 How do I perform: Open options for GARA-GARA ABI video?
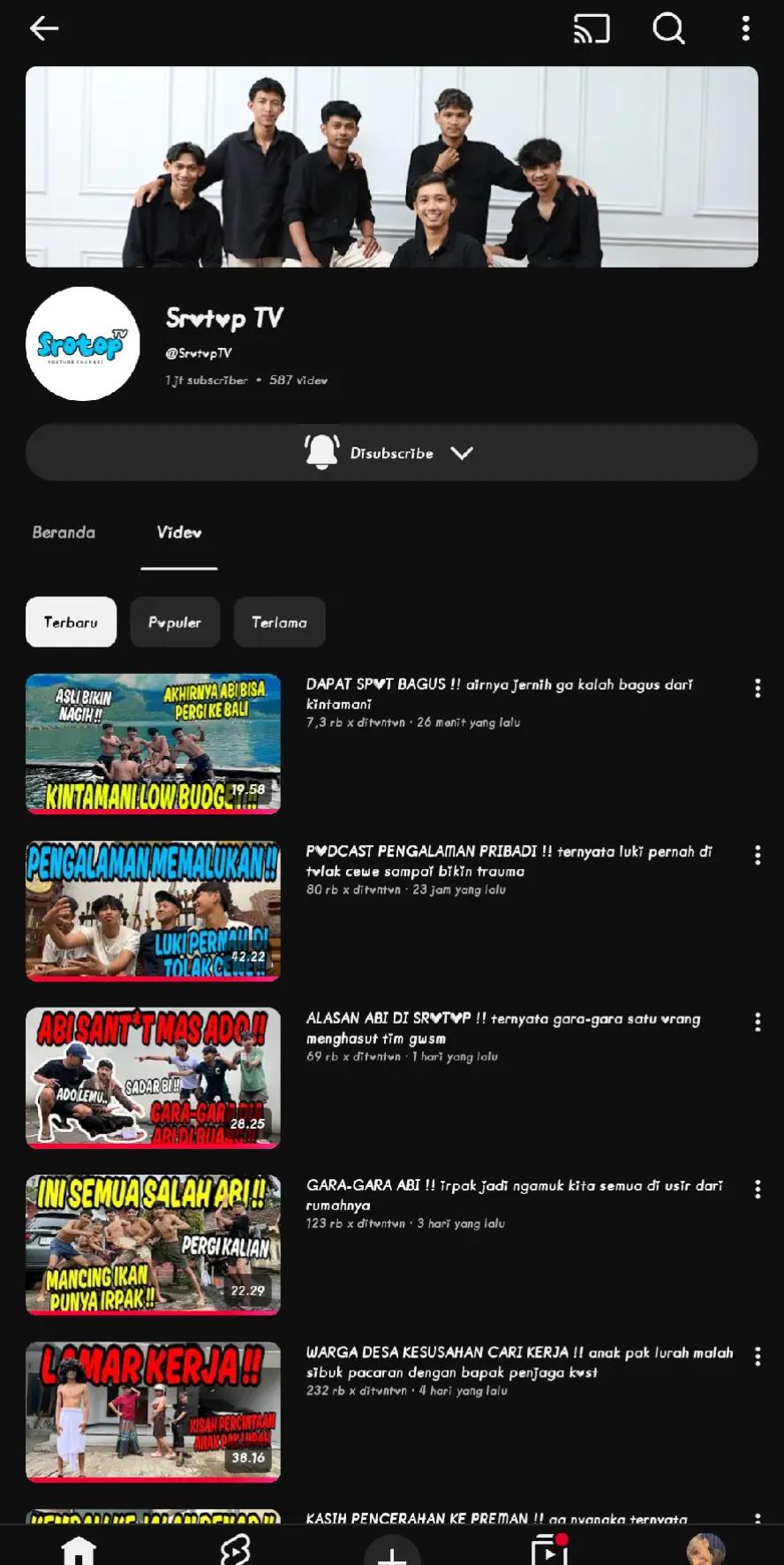[x=758, y=1189]
